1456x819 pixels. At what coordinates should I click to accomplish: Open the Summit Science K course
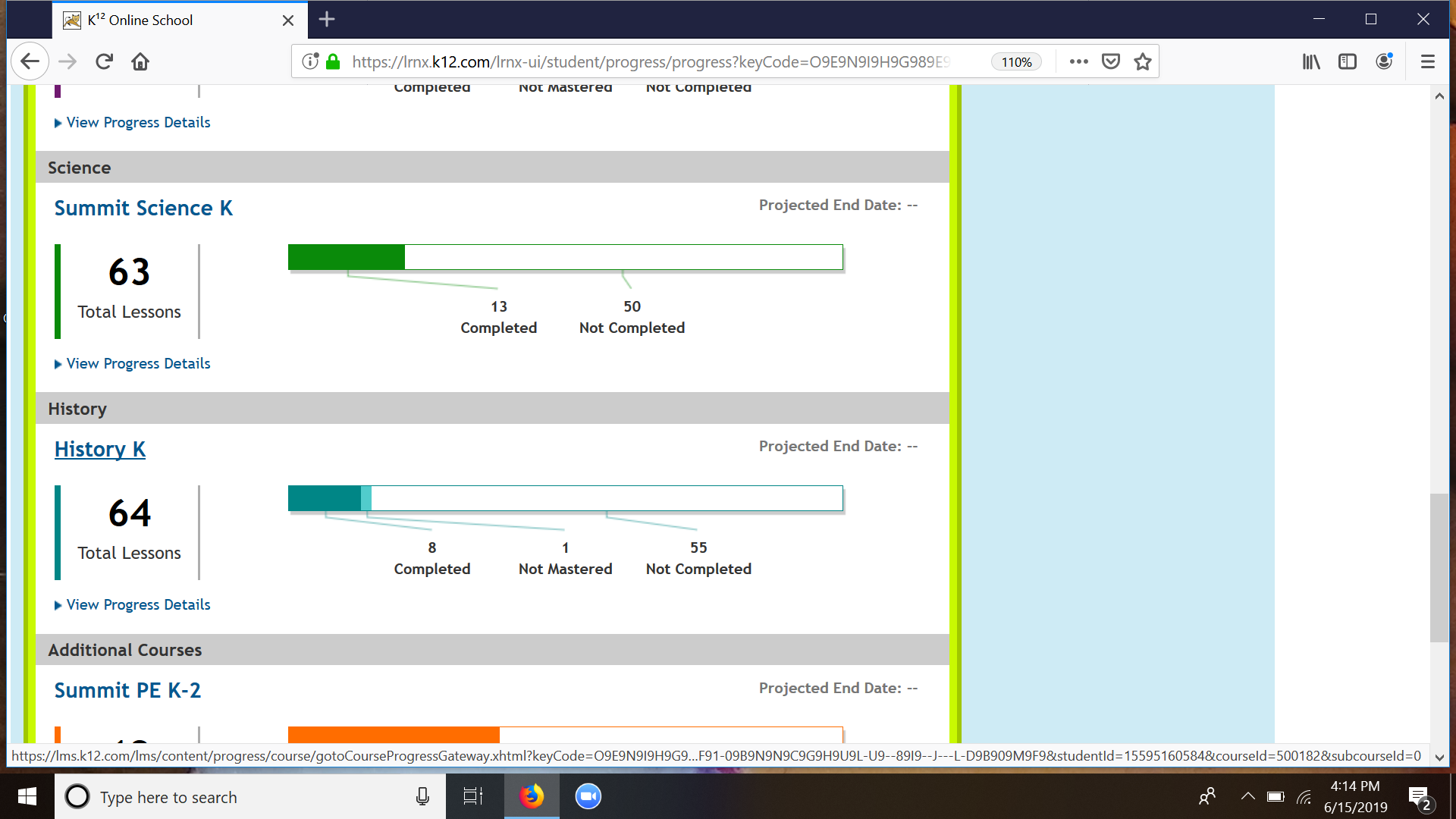(x=143, y=209)
